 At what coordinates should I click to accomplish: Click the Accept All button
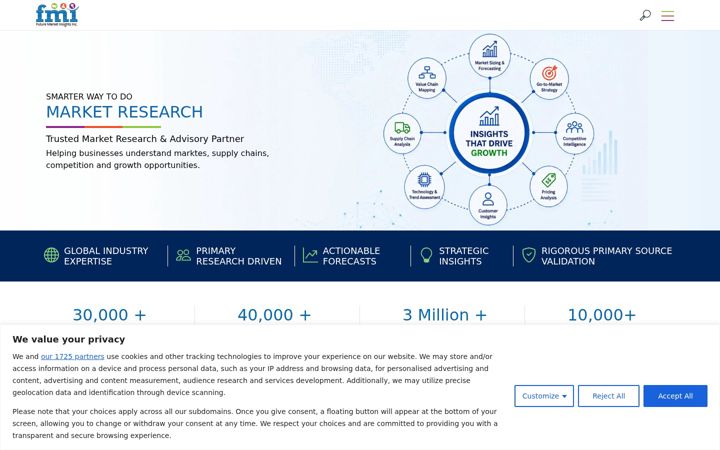(675, 396)
